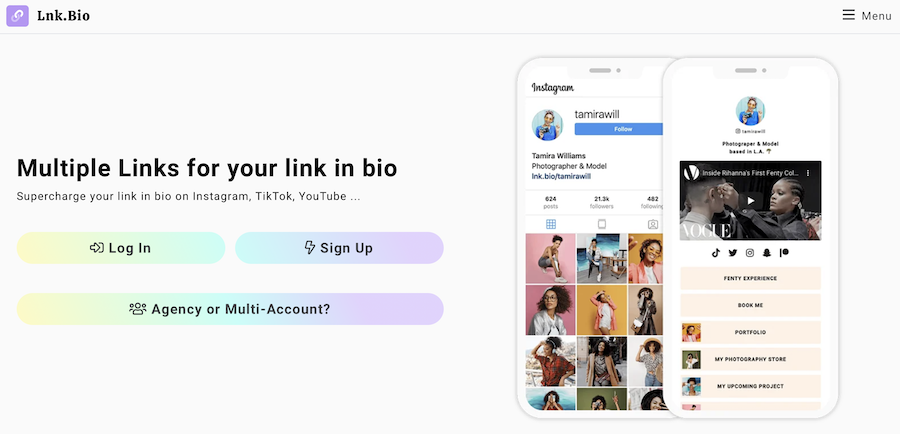
Task: Open the FENTY EXPERIENCE link
Action: coord(750,278)
